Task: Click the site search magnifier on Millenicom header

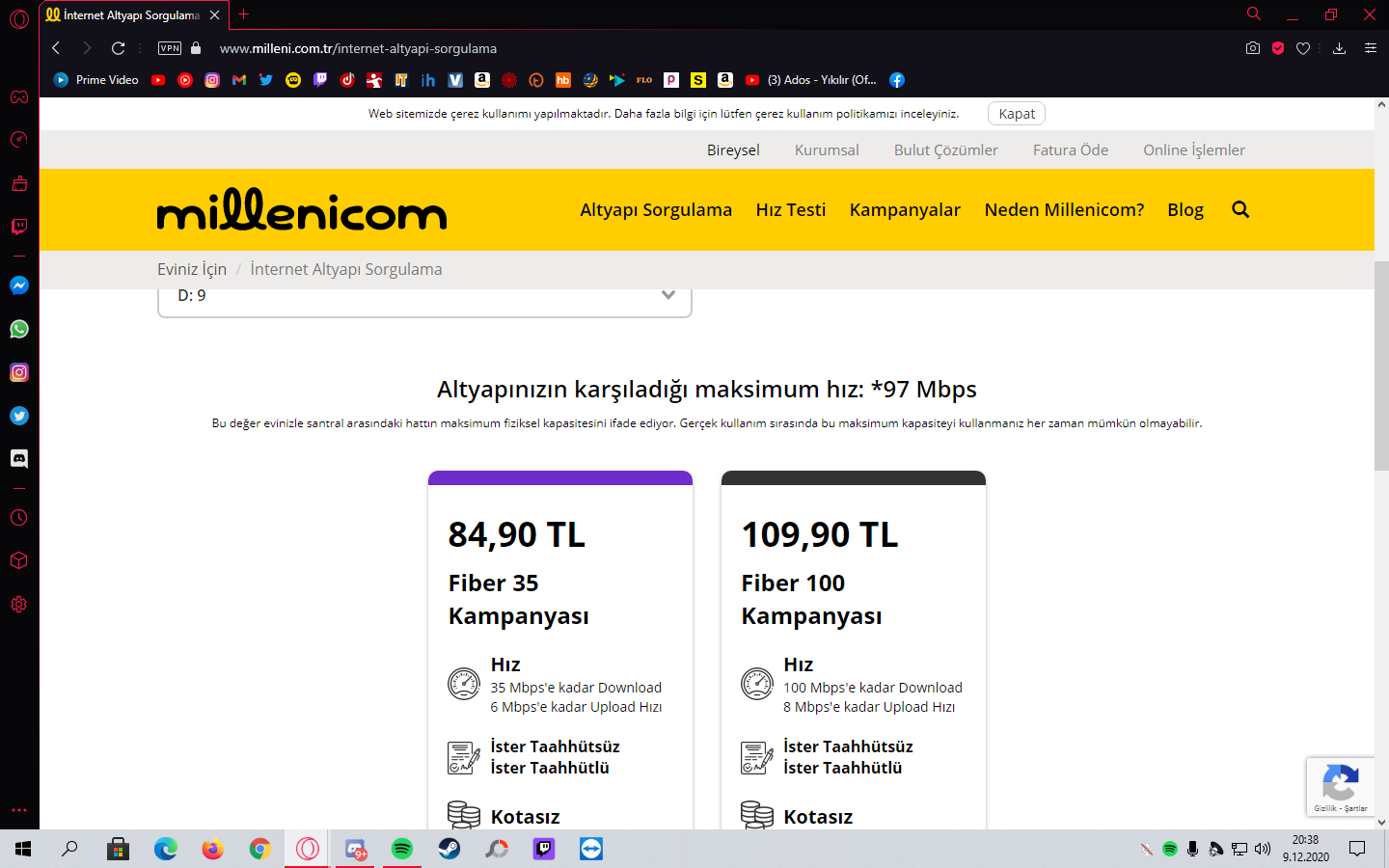Action: [1240, 209]
